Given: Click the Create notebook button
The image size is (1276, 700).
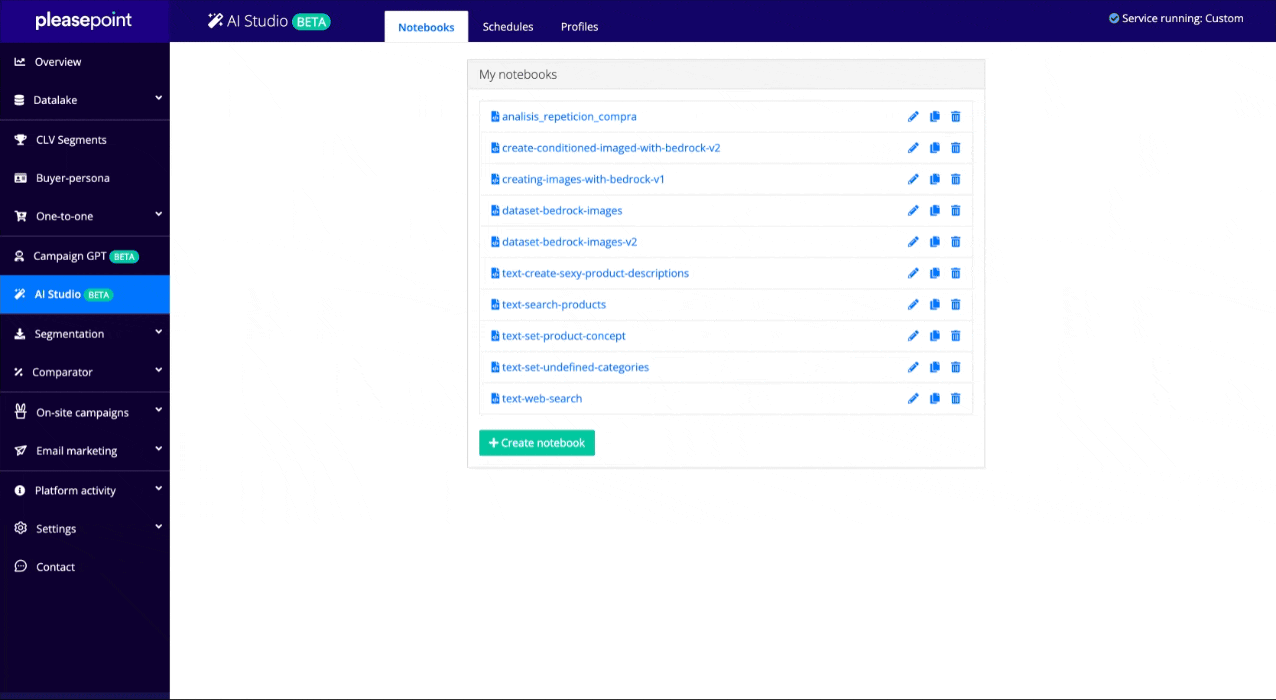Looking at the screenshot, I should tap(537, 443).
